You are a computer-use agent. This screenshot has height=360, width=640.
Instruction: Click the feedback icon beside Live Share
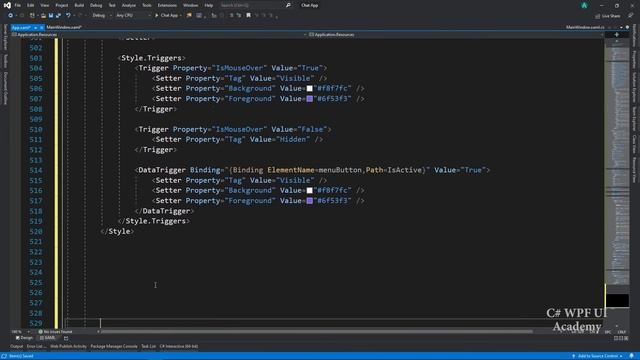(x=631, y=16)
